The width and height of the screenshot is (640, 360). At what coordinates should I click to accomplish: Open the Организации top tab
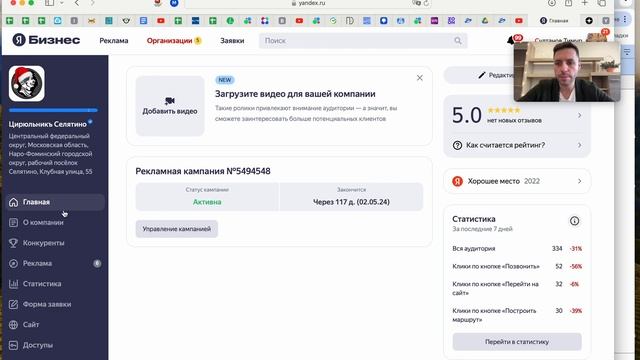coord(174,40)
